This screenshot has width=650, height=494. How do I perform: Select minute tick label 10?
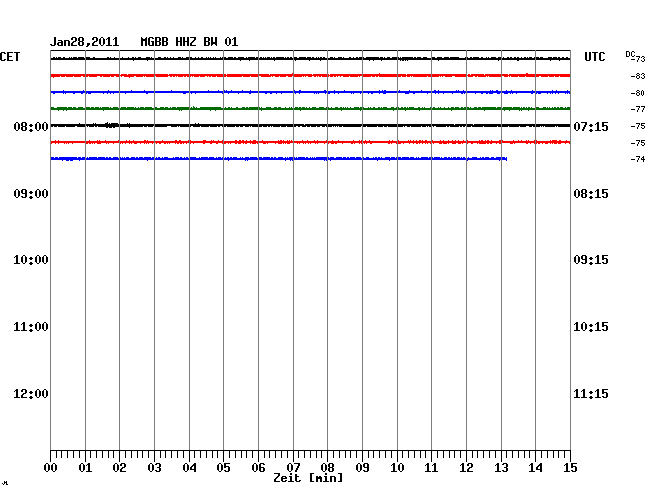(397, 468)
